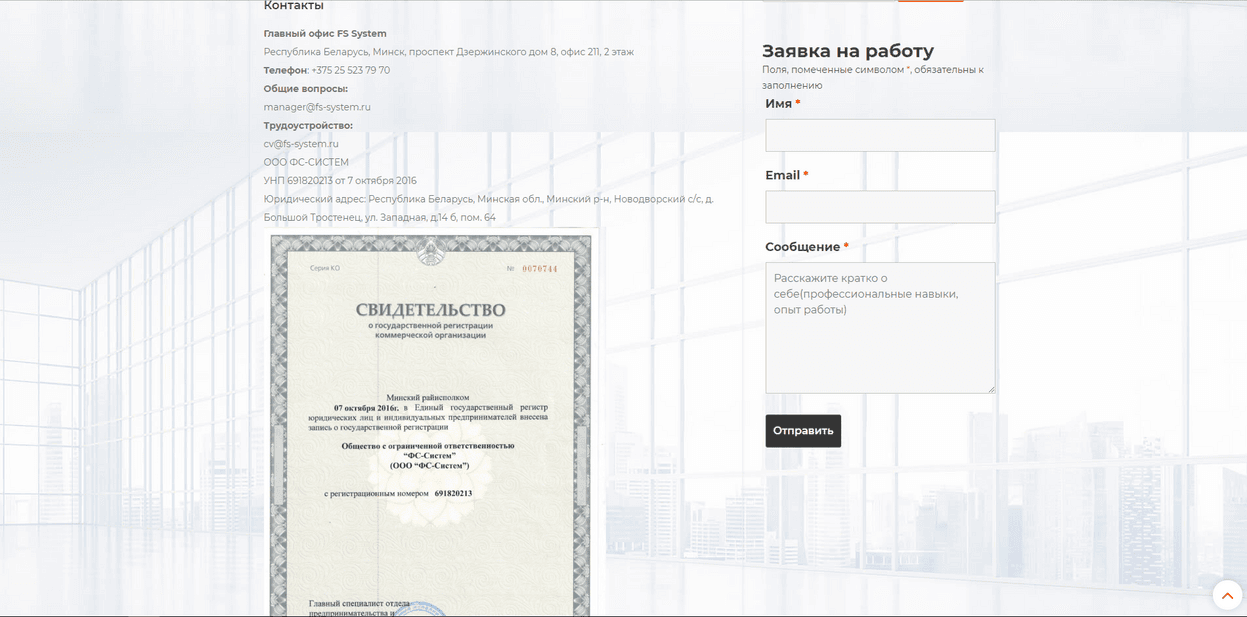Click the СВИДЕТЕЛЬСТВО title on the certificate

point(430,310)
